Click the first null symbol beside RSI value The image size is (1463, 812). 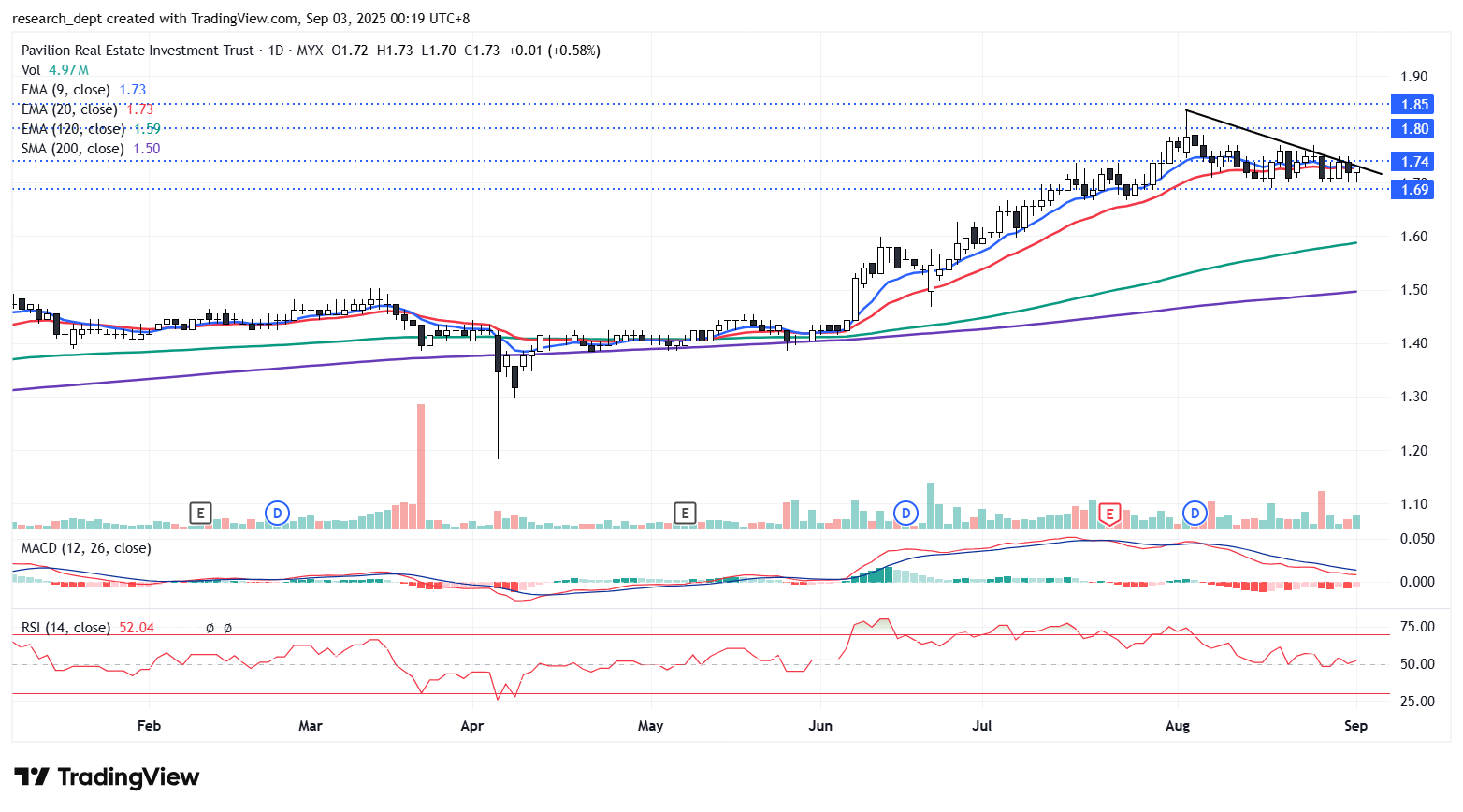tap(210, 628)
